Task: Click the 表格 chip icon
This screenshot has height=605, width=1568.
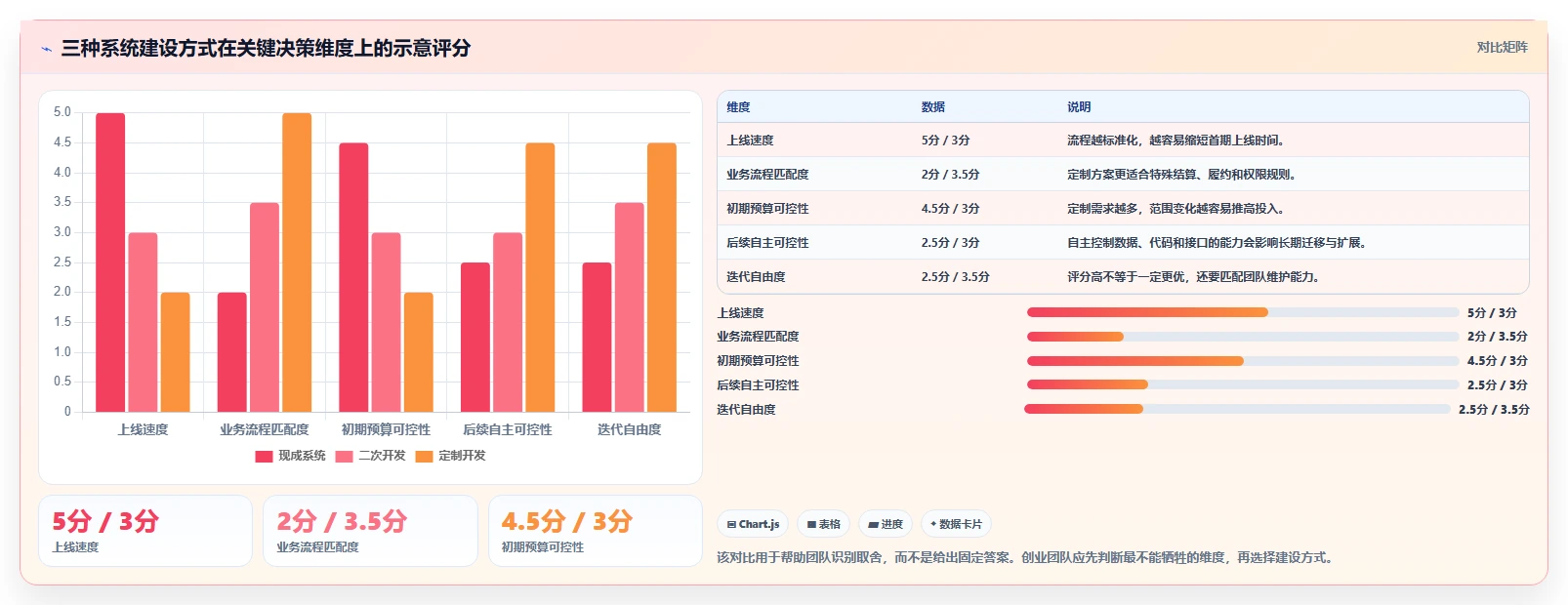Action: [x=811, y=525]
